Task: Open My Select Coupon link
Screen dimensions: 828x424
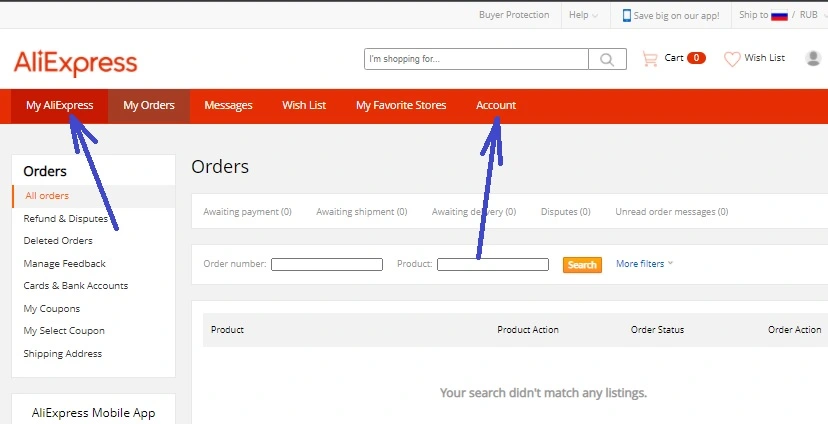Action: (x=64, y=331)
